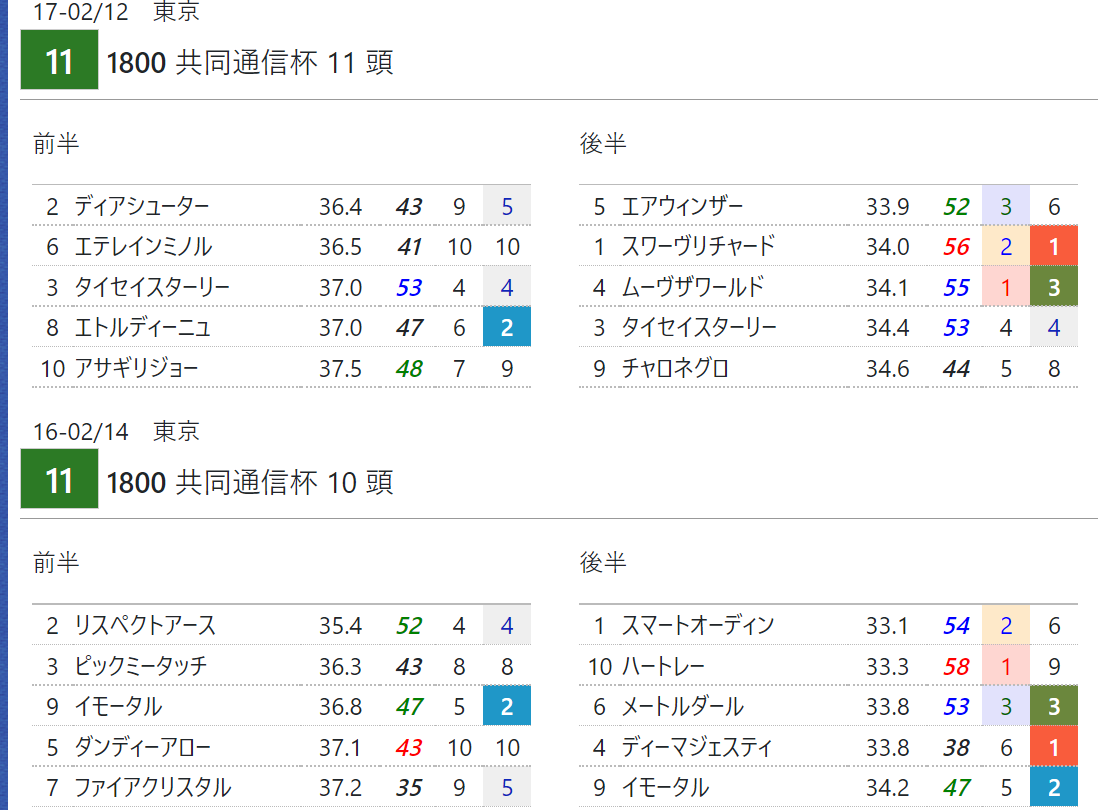Click the red score 58 for ハートレー

956,666
